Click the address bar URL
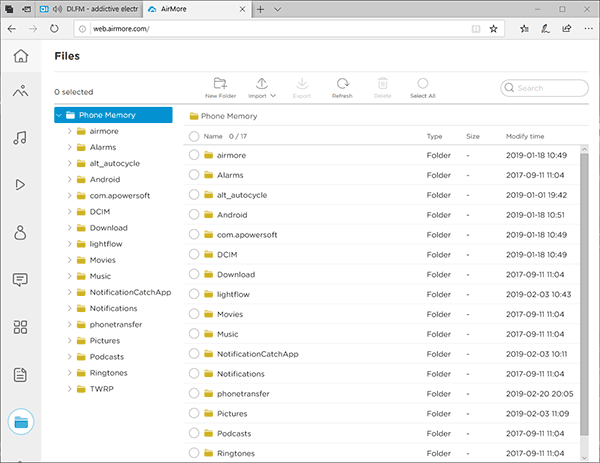 click(122, 29)
